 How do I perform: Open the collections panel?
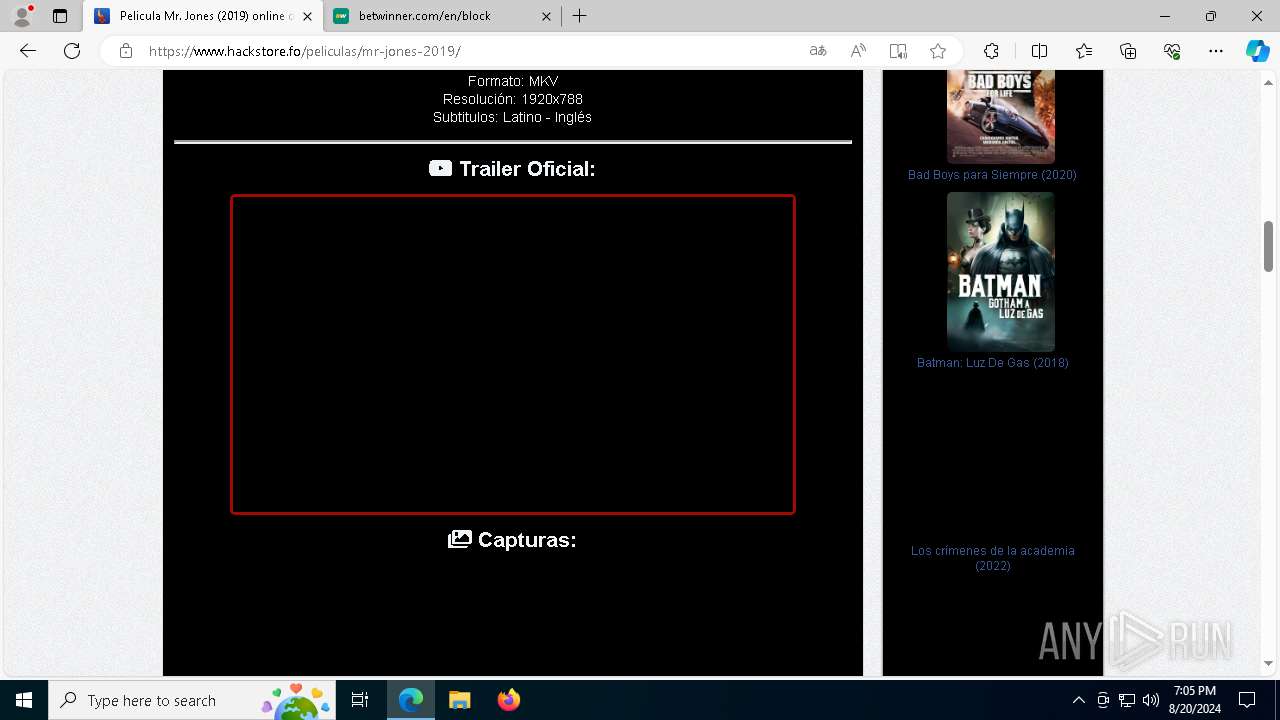[x=1128, y=51]
